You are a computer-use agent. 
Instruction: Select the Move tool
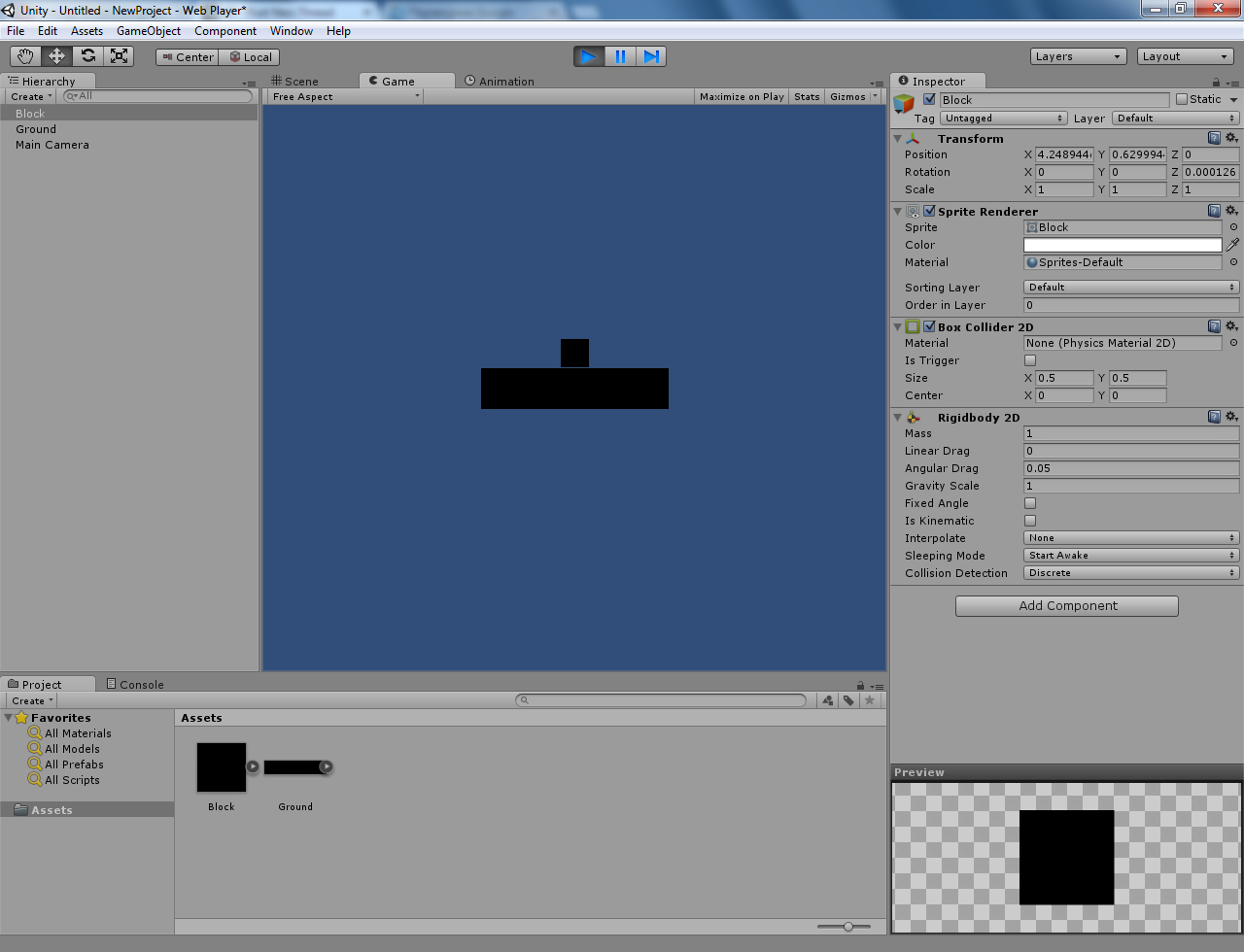(x=55, y=55)
